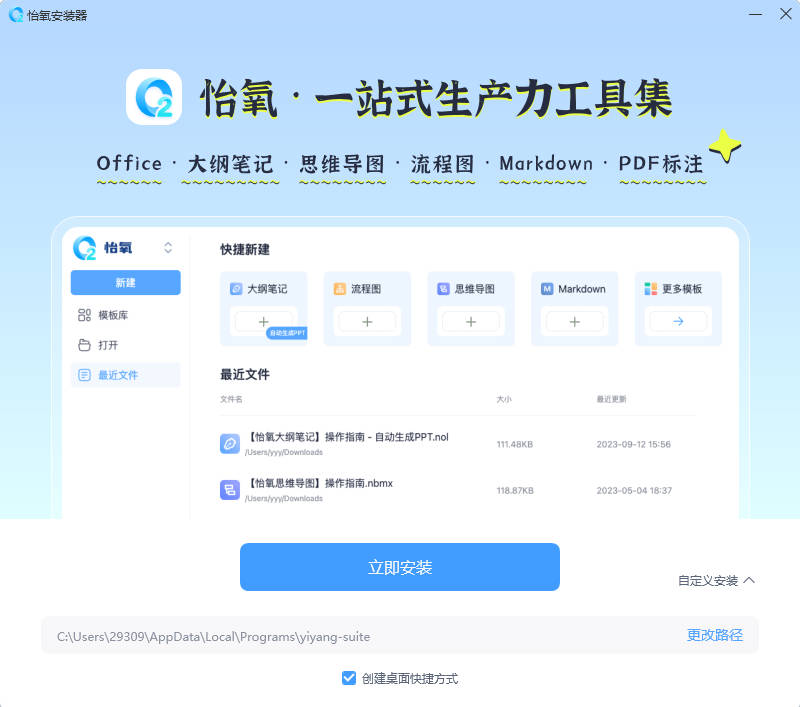Click the outline note file icon
The height and width of the screenshot is (707, 800).
point(230,443)
